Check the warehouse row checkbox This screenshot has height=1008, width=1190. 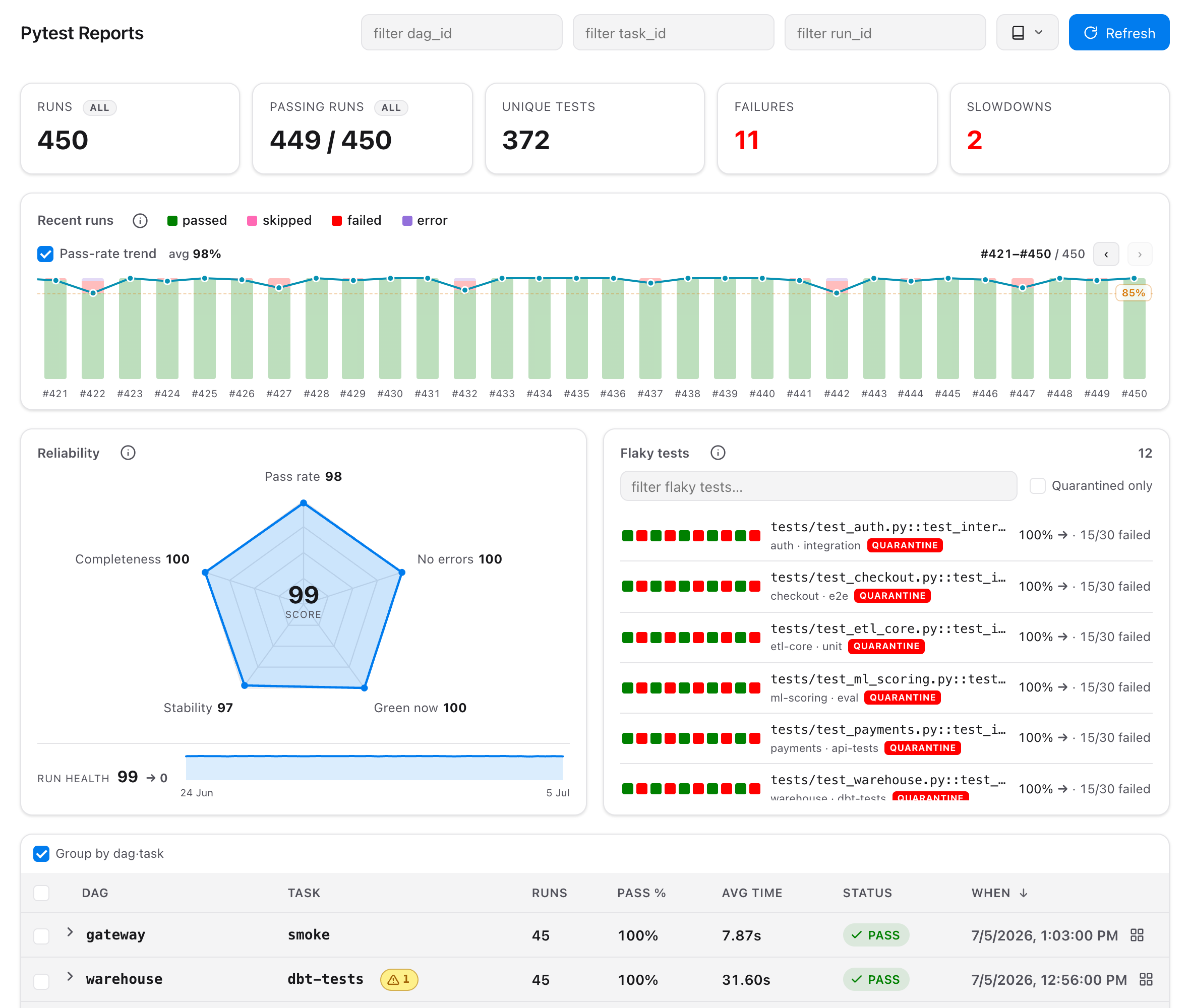pos(41,981)
